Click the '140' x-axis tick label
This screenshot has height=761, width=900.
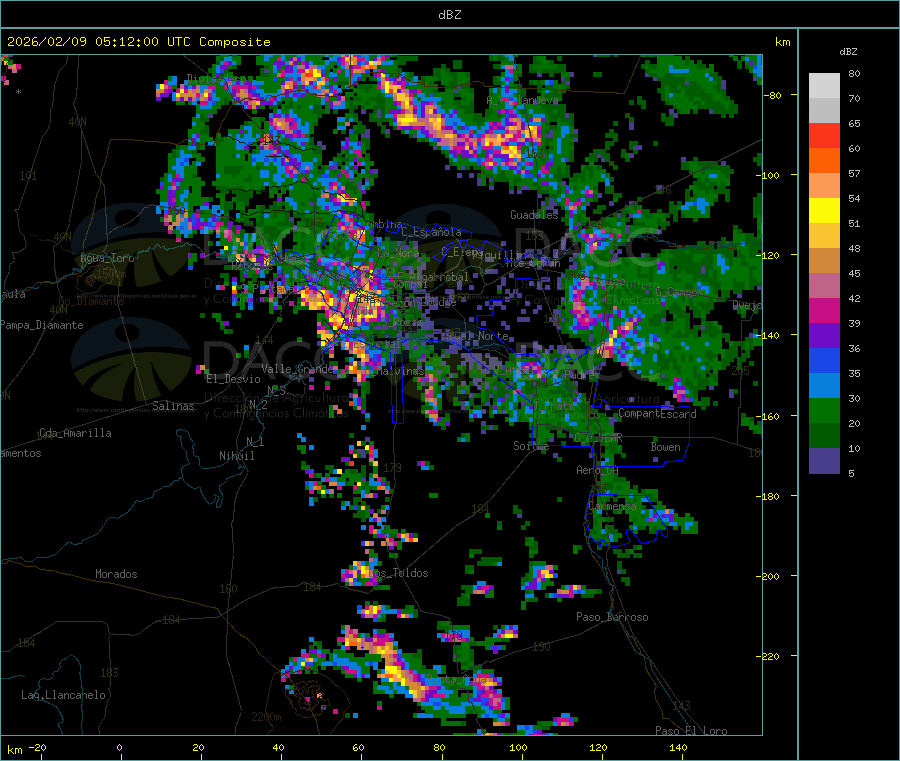[678, 747]
